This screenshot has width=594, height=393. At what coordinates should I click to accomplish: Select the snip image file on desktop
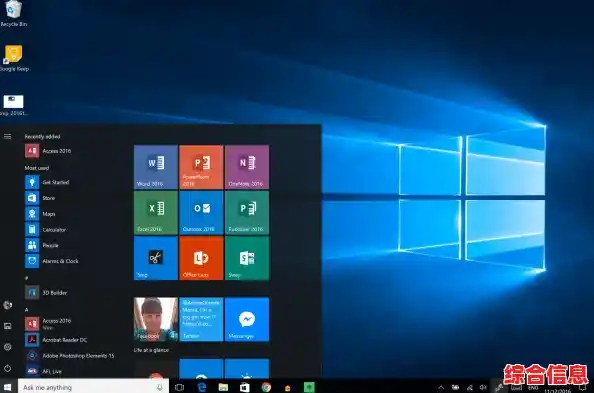pyautogui.click(x=14, y=105)
